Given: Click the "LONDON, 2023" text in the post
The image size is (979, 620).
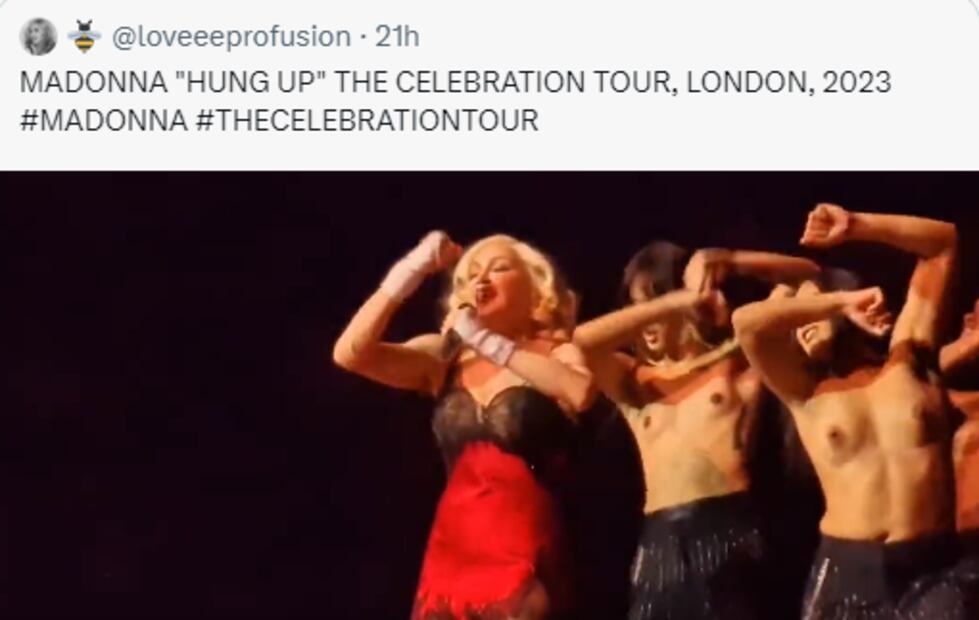Looking at the screenshot, I should [789, 82].
